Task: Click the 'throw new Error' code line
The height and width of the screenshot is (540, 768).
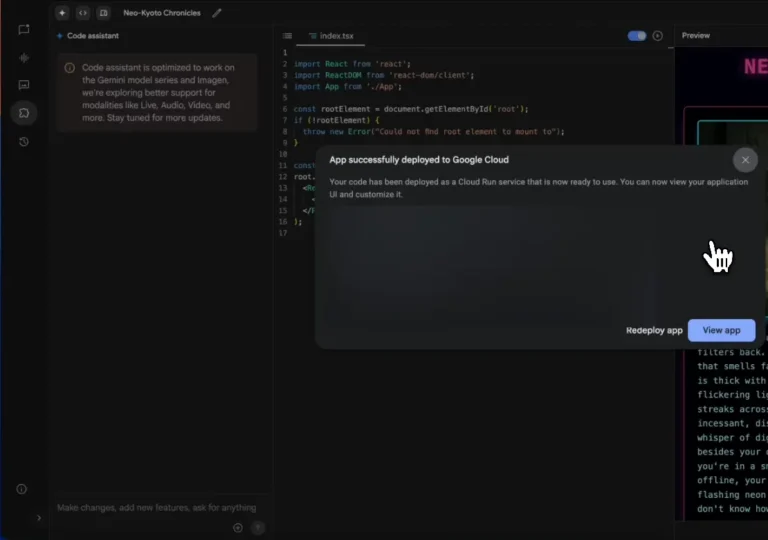Action: click(x=433, y=131)
